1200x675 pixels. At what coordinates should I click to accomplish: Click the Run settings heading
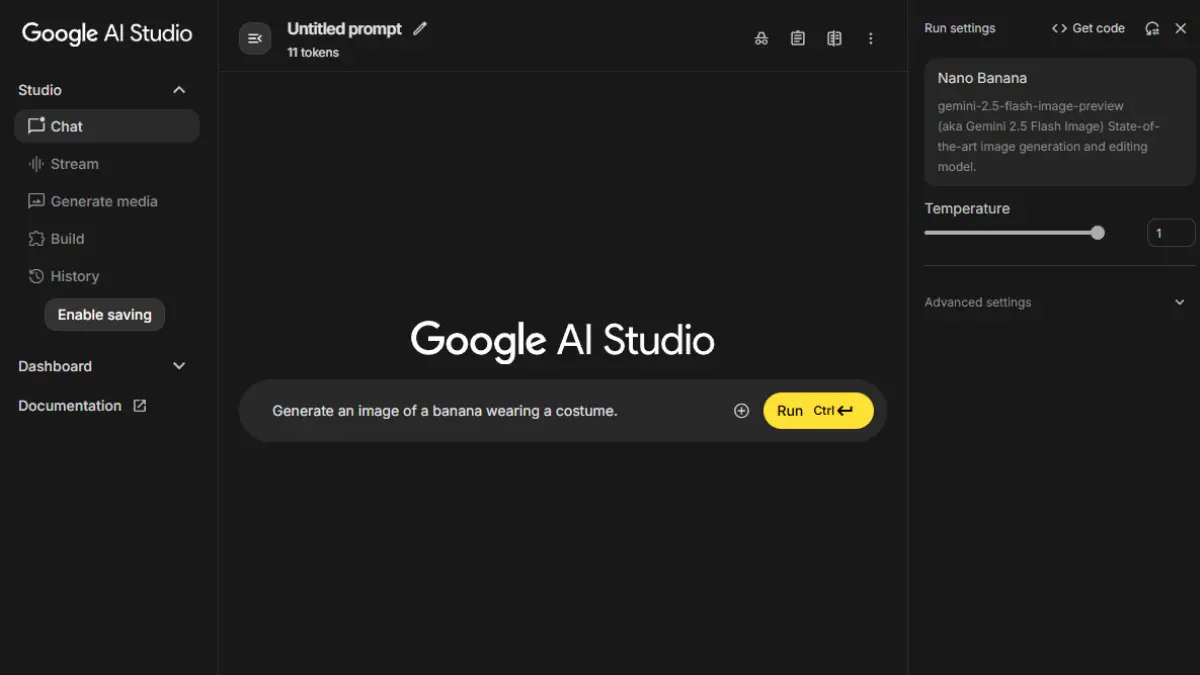coord(960,28)
